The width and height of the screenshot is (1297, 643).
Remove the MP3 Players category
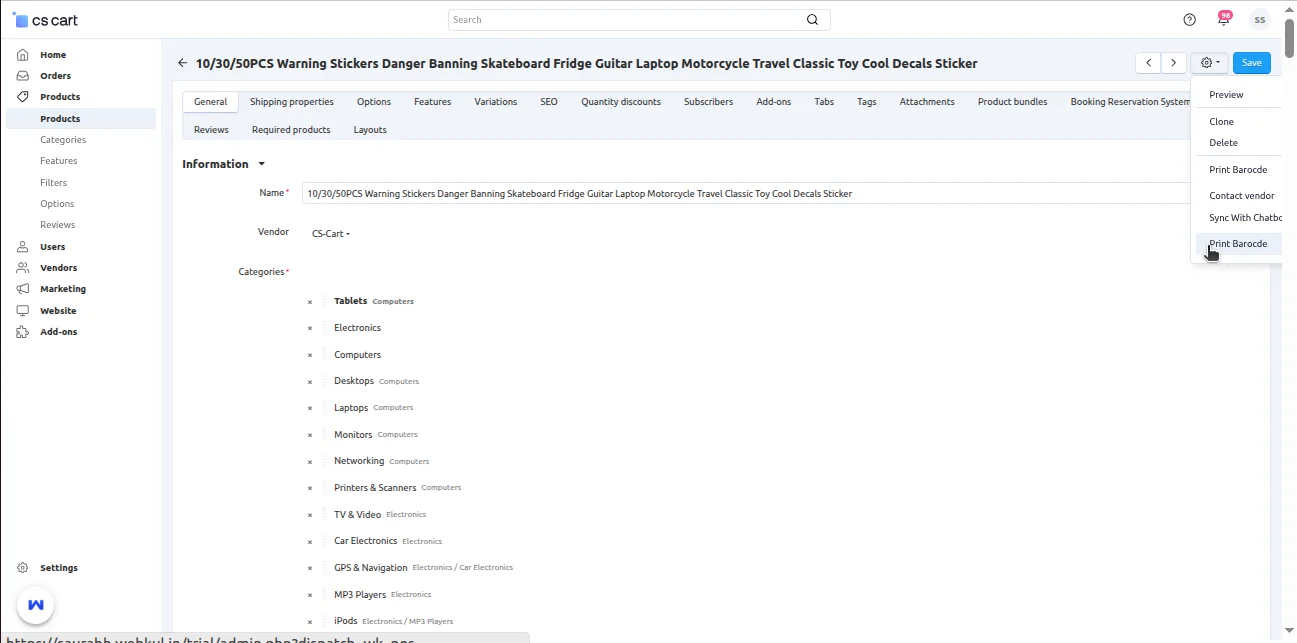pos(310,595)
